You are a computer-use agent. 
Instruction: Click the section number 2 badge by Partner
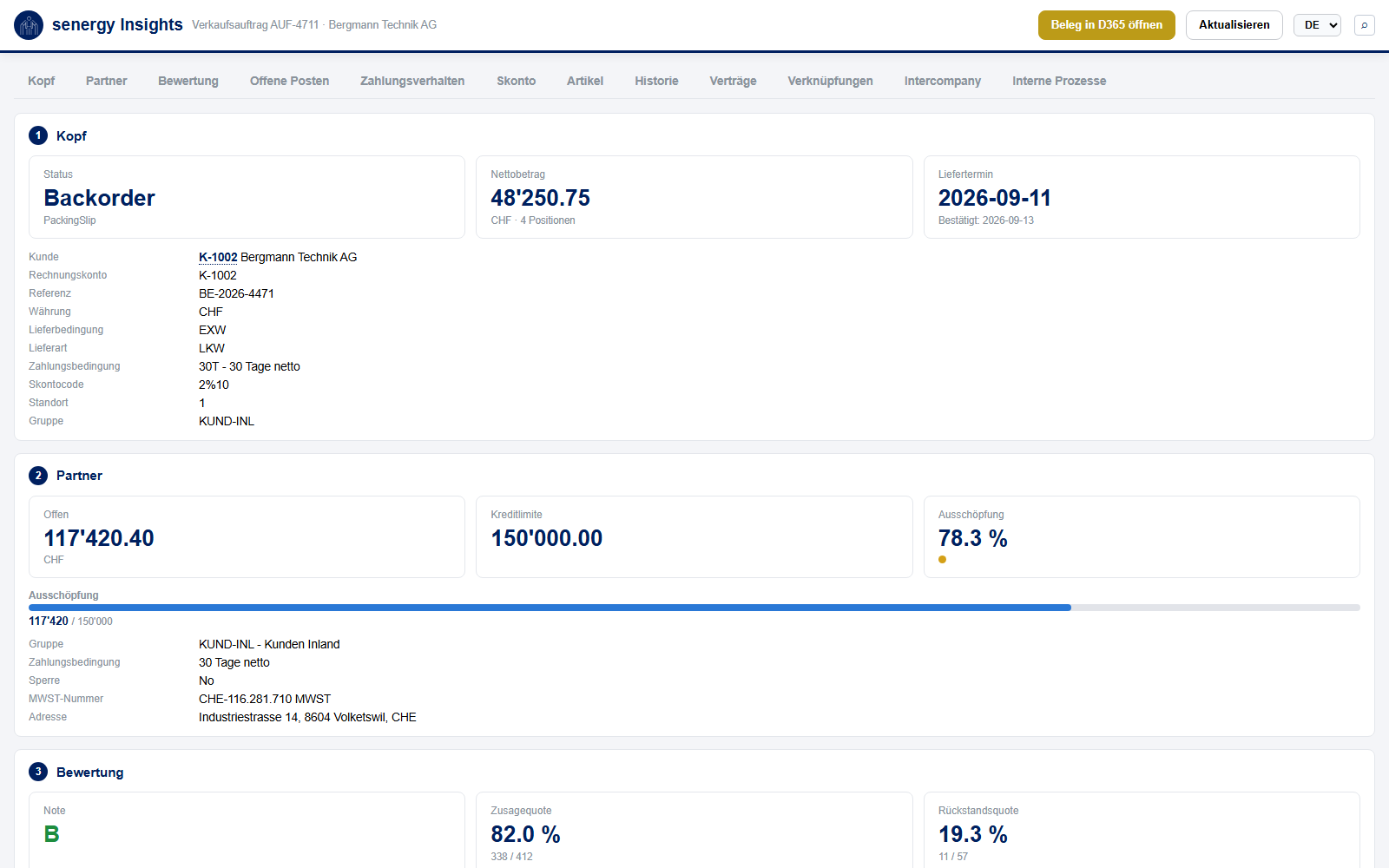[38, 476]
